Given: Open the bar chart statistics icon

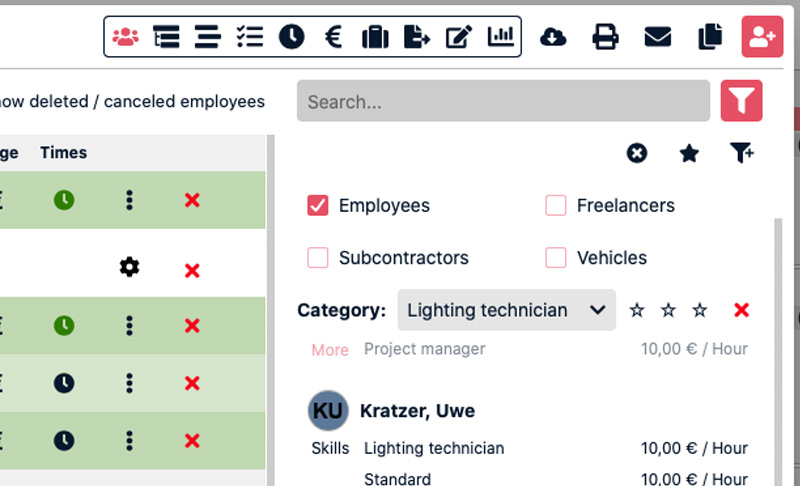Looking at the screenshot, I should tap(500, 37).
